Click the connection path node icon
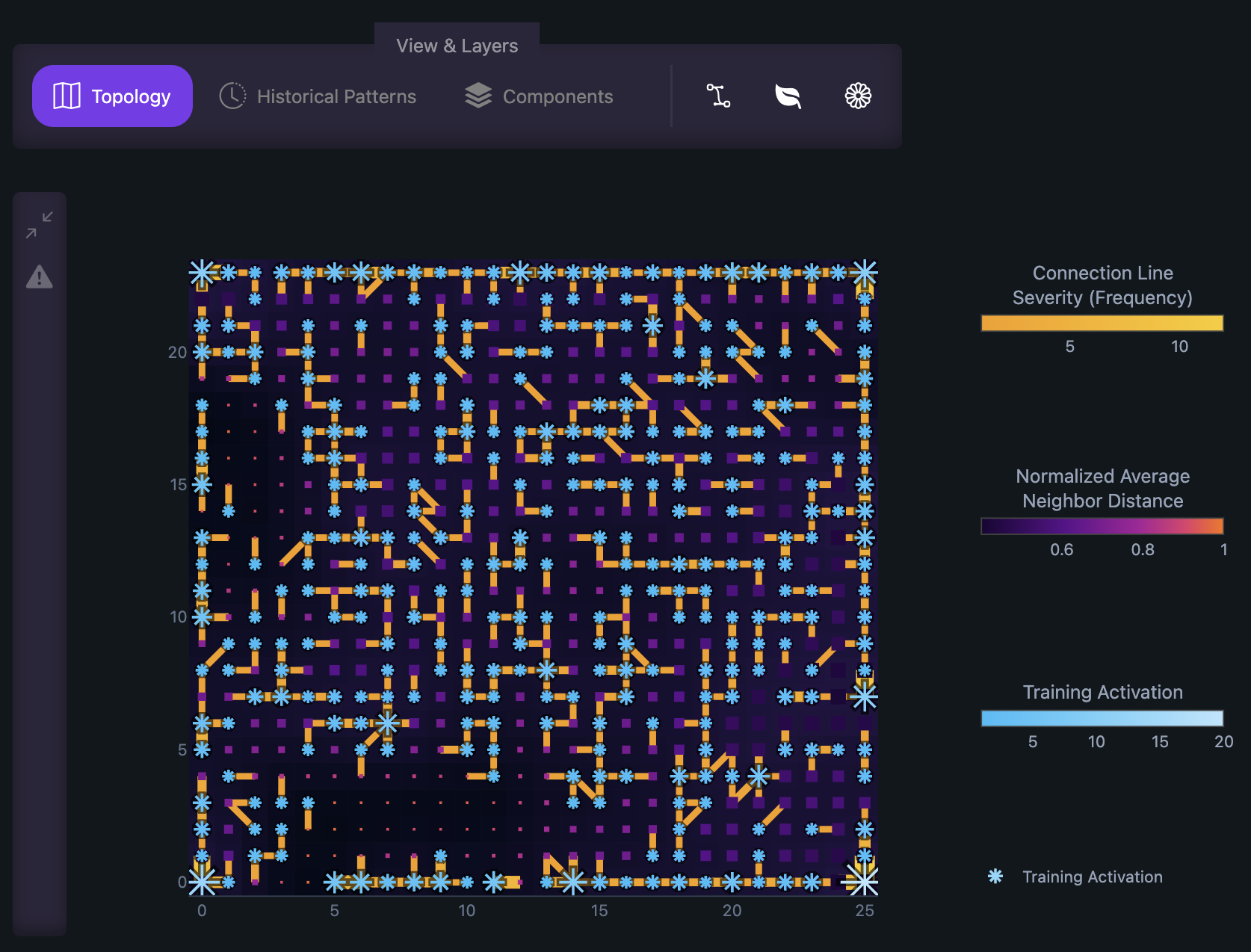 click(x=718, y=96)
